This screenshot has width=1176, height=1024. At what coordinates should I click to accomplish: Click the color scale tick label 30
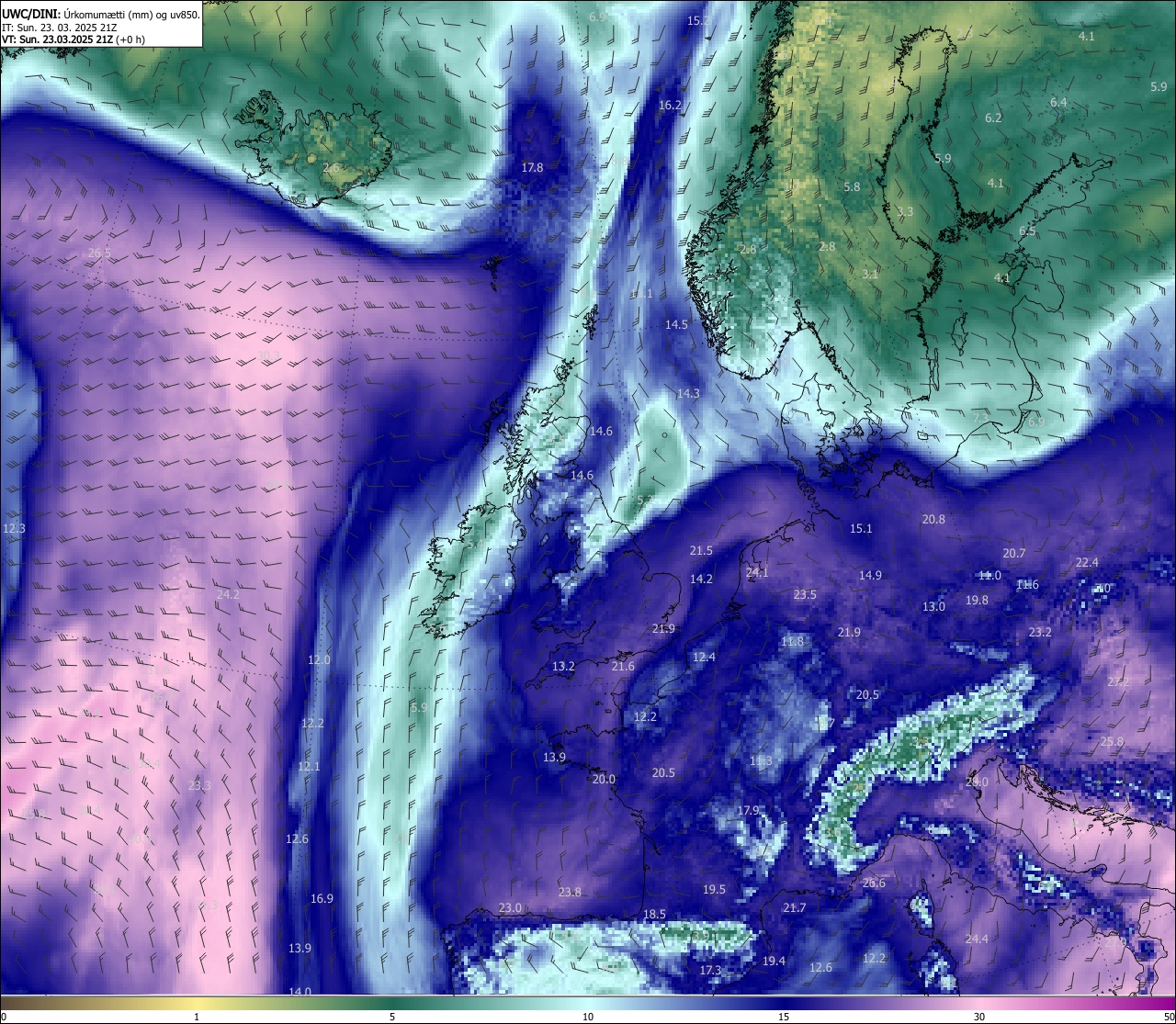tap(979, 1017)
